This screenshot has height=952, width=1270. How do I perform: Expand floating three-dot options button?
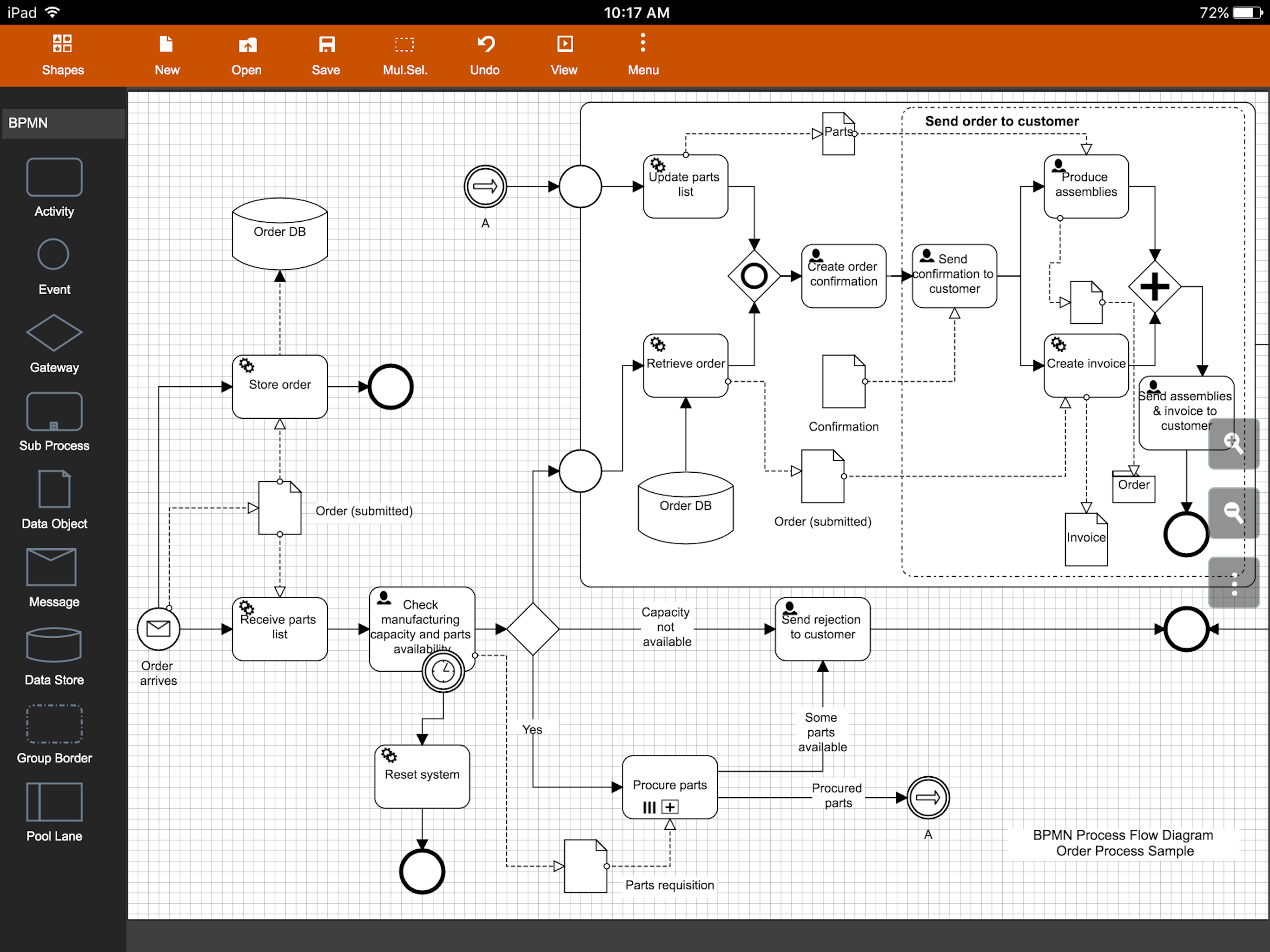[x=1233, y=583]
